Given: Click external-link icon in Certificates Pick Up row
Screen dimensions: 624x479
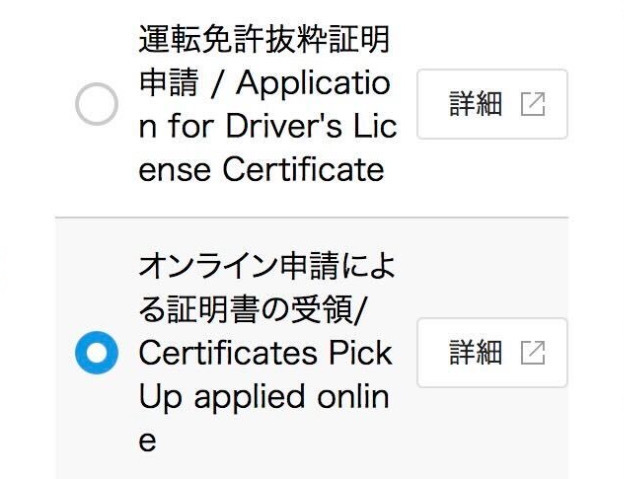Looking at the screenshot, I should [x=533, y=353].
